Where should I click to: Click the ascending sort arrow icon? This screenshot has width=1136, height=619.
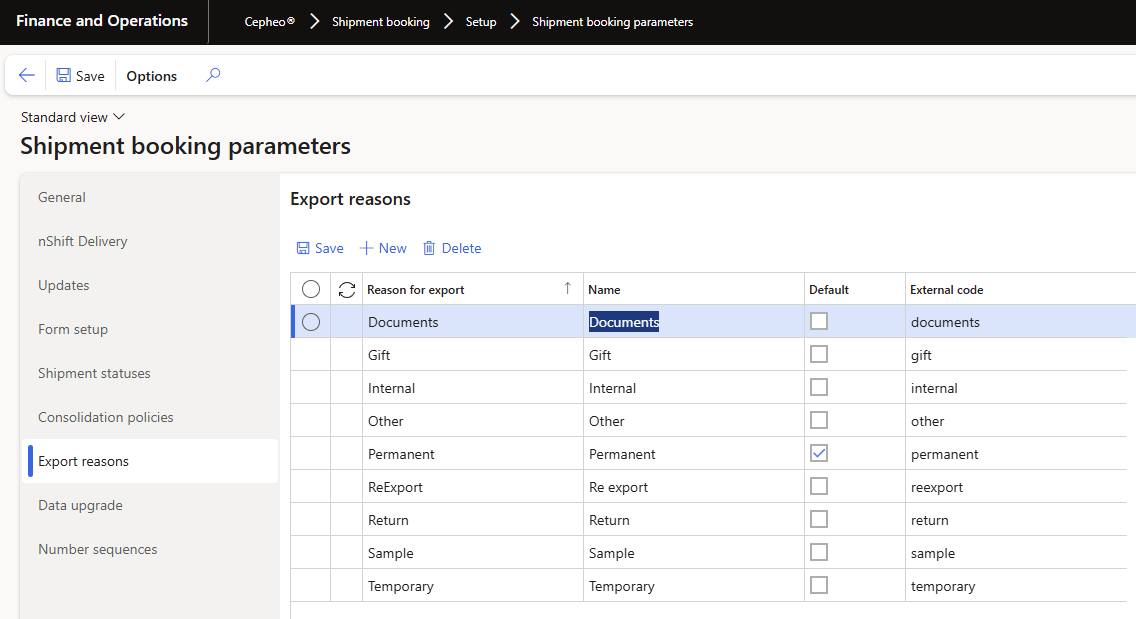pyautogui.click(x=568, y=288)
